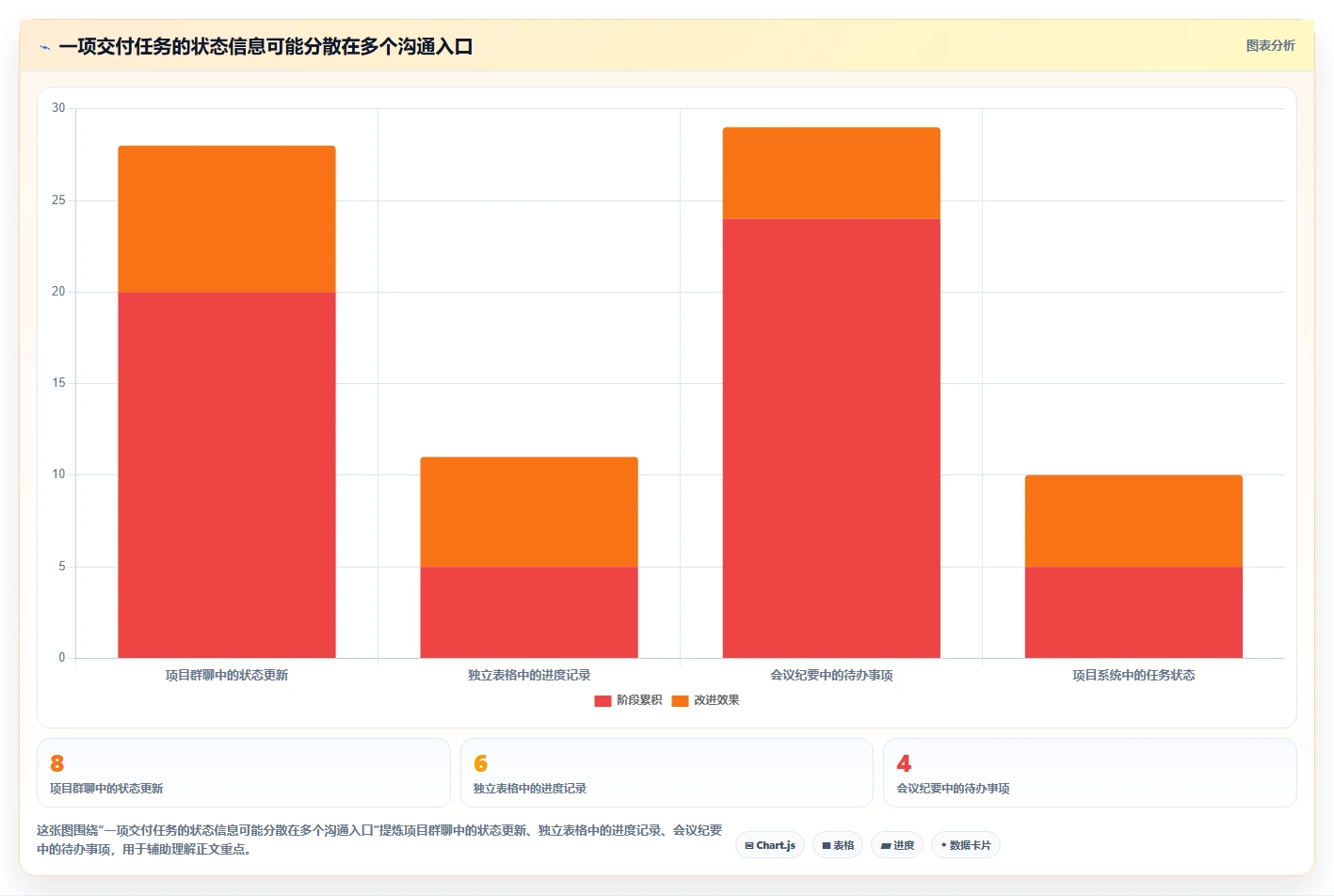The image size is (1334, 896).
Task: Click the x-axis label 项目系统中的任务状态
Action: (1133, 676)
